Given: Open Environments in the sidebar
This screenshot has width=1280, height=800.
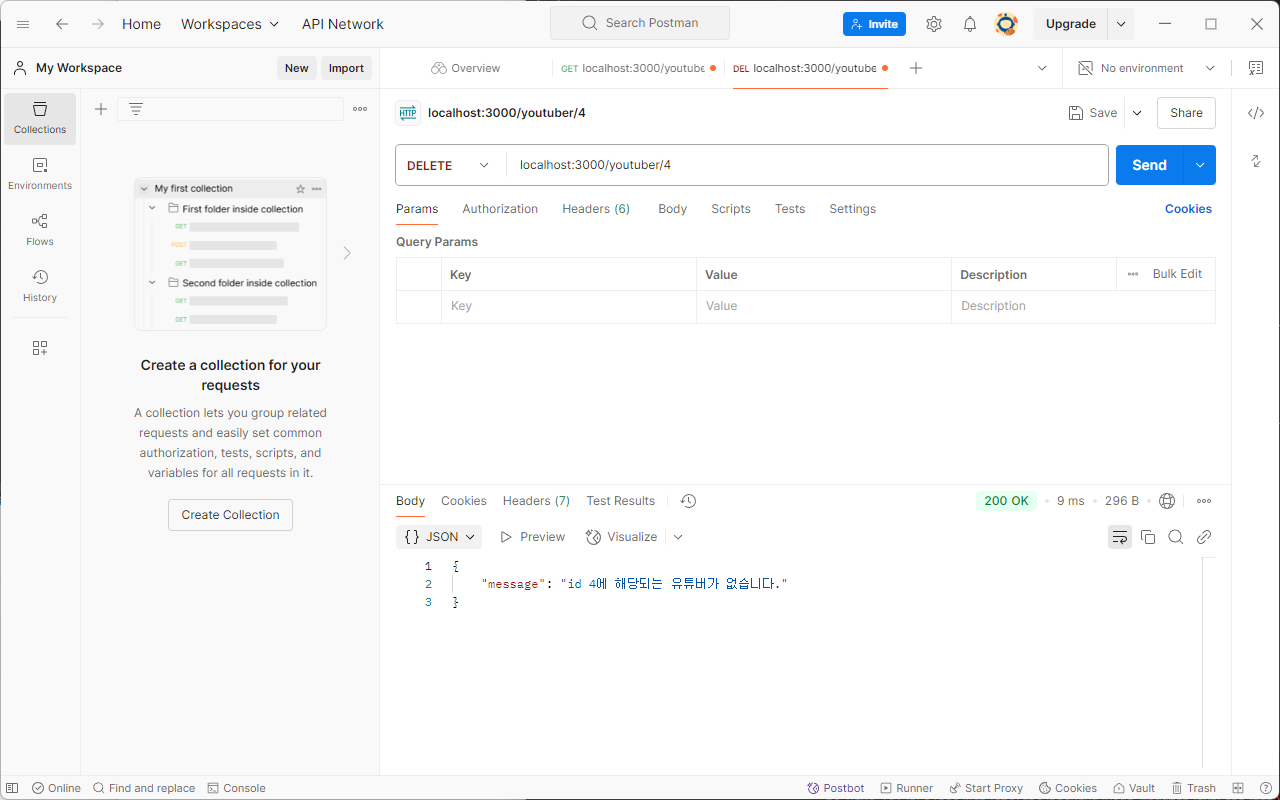Looking at the screenshot, I should coord(40,174).
